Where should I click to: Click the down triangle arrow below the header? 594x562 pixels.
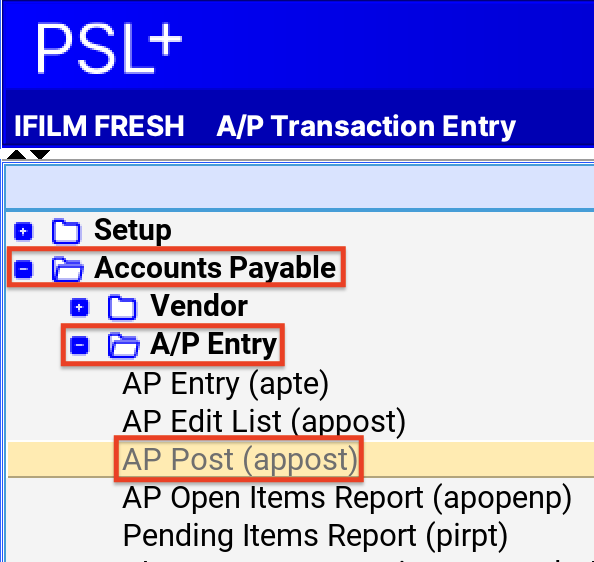[40, 155]
